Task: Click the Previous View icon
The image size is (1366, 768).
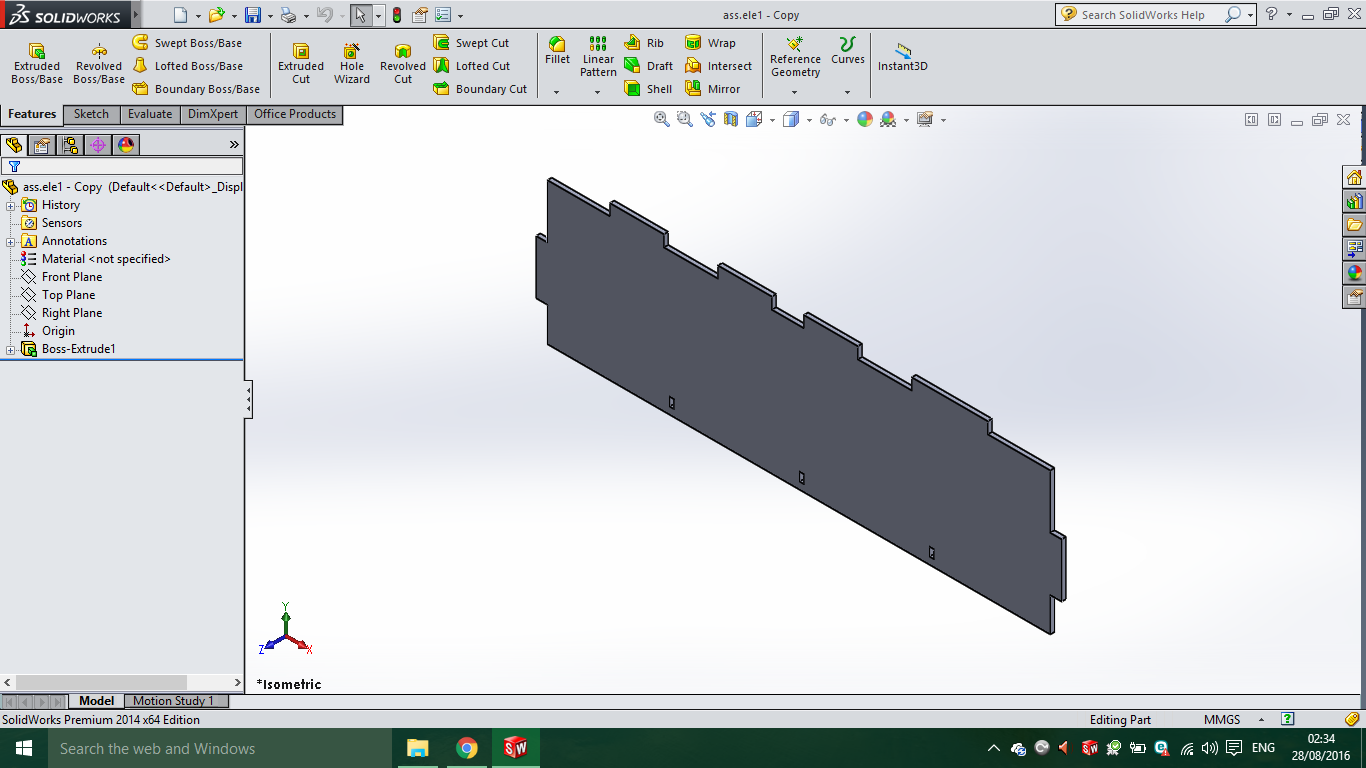Action: [x=708, y=119]
